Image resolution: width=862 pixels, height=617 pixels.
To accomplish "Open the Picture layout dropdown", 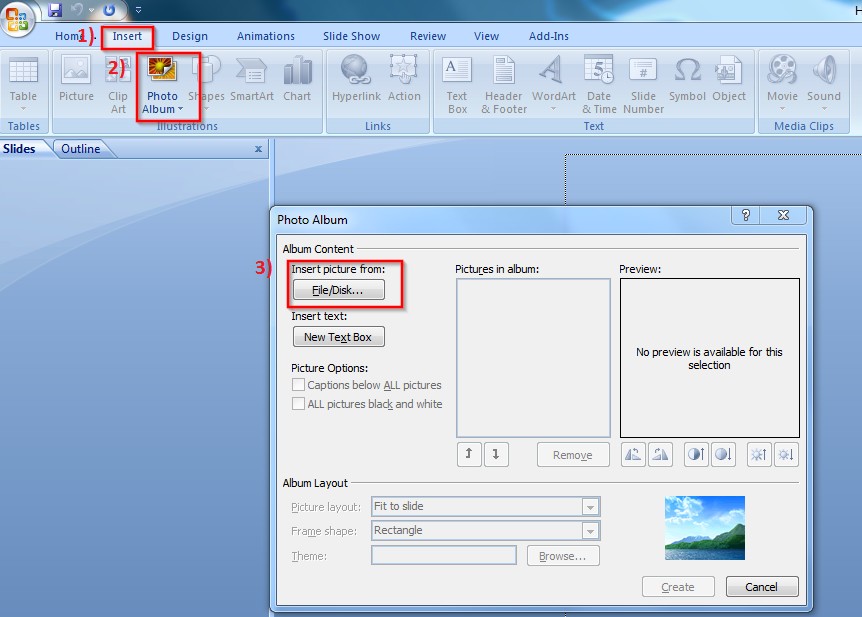I will pos(590,507).
